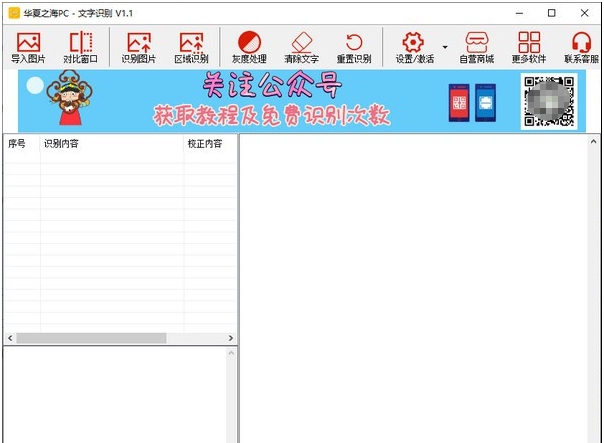Click the 识别内容 column header
Screen dimensions: 604x443
(x=61, y=144)
